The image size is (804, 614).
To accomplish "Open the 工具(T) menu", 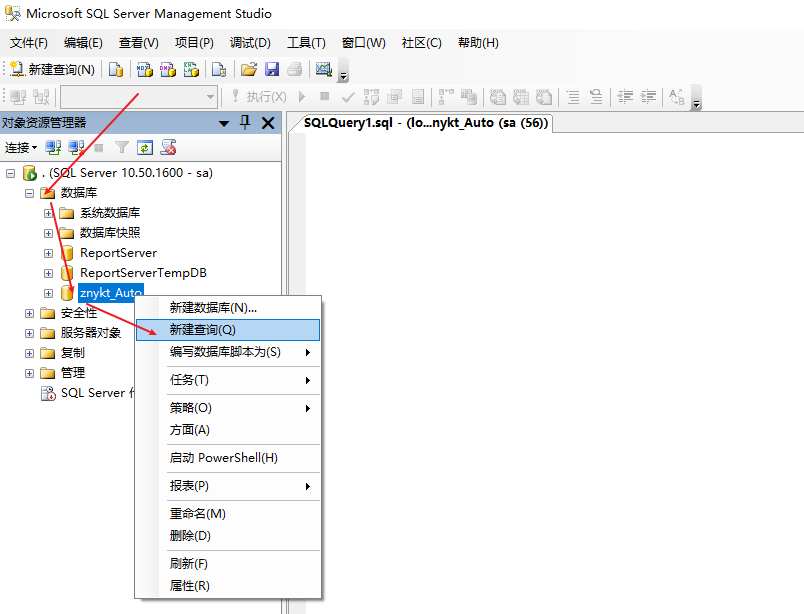I will click(306, 43).
